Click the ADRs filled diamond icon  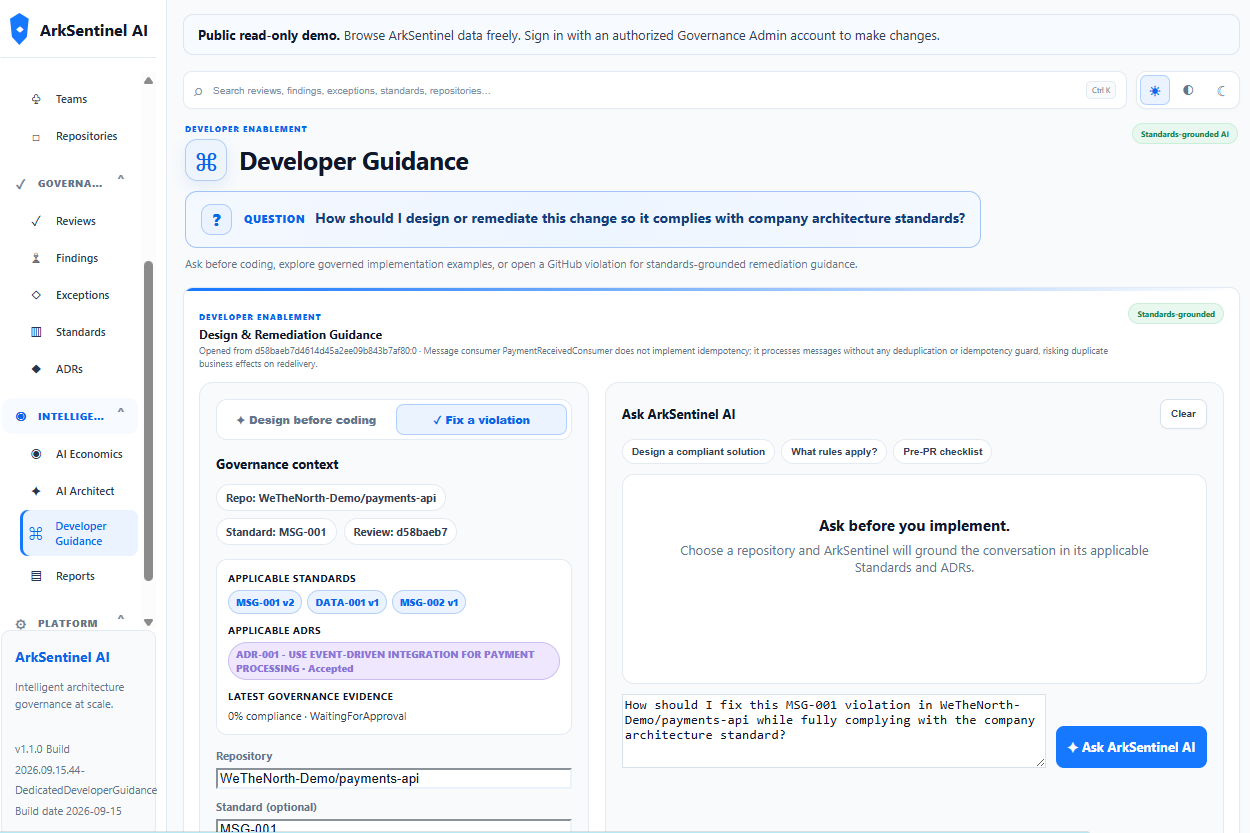coord(36,369)
